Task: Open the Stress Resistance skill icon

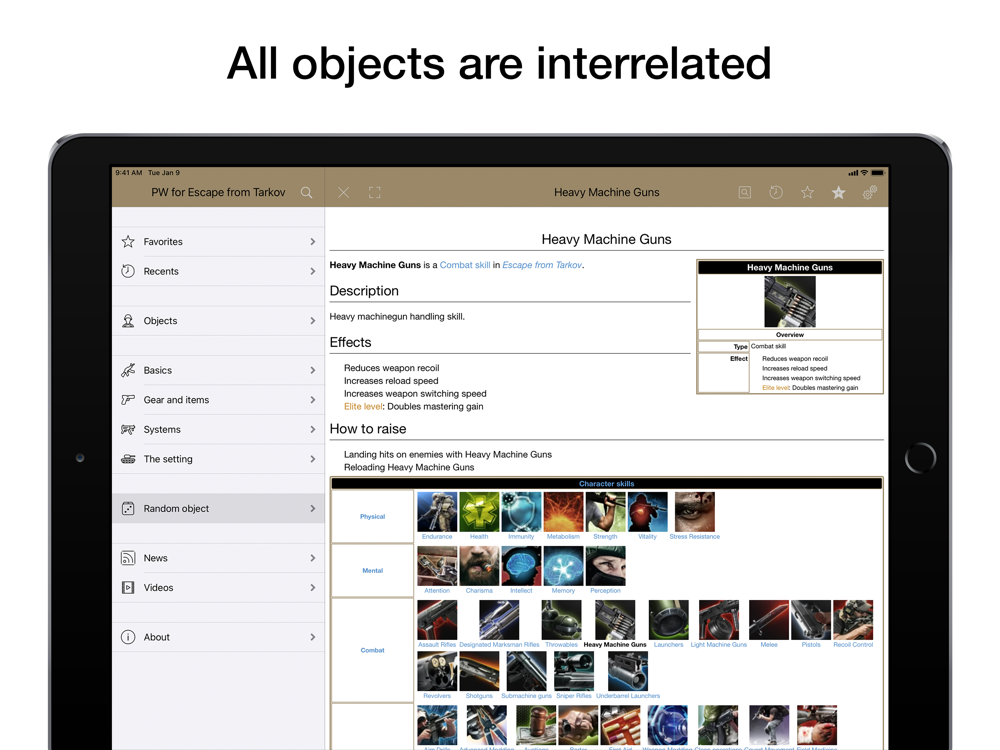Action: (695, 512)
